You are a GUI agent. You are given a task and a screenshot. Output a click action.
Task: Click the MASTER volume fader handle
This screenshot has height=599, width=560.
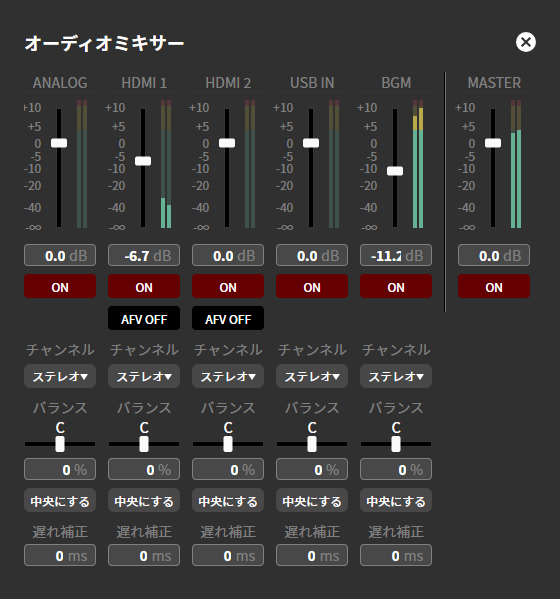(493, 143)
